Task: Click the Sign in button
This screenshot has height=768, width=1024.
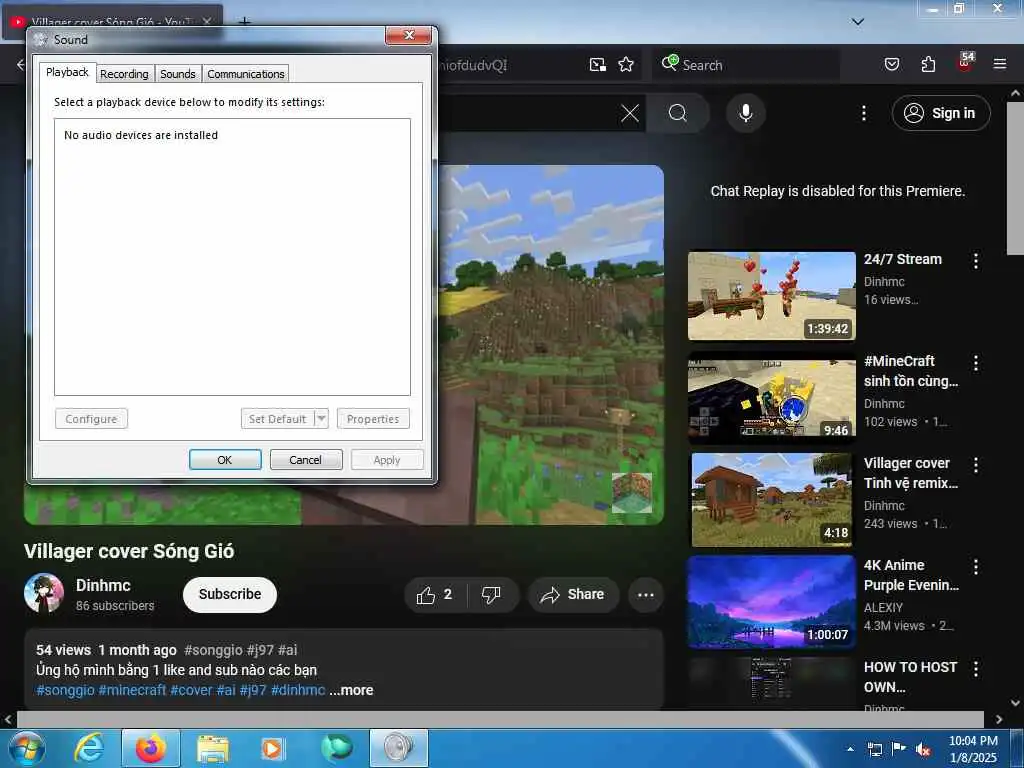Action: pyautogui.click(x=941, y=114)
